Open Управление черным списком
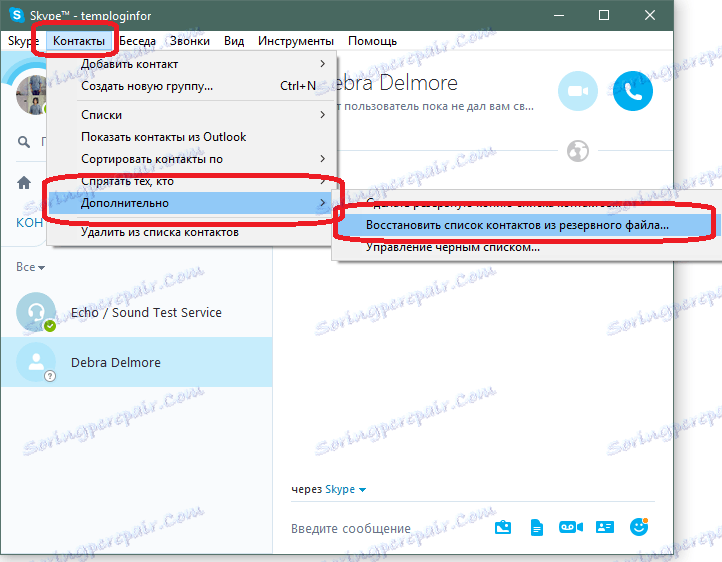 point(528,247)
